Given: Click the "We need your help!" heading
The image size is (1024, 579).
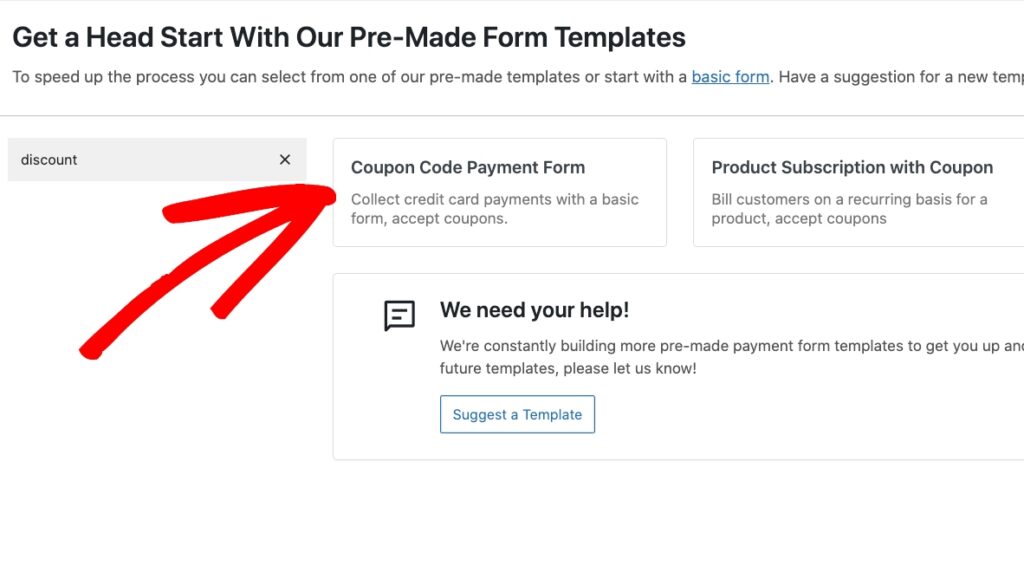Looking at the screenshot, I should 534,311.
